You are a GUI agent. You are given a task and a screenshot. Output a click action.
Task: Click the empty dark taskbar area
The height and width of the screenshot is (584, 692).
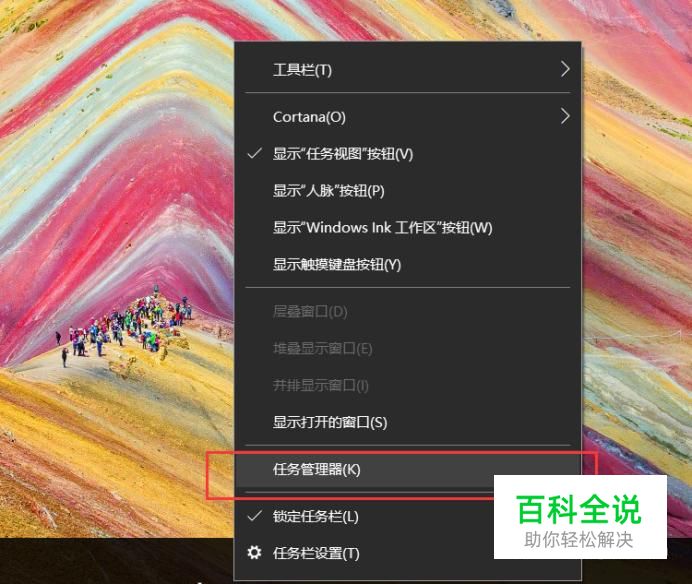(117, 561)
